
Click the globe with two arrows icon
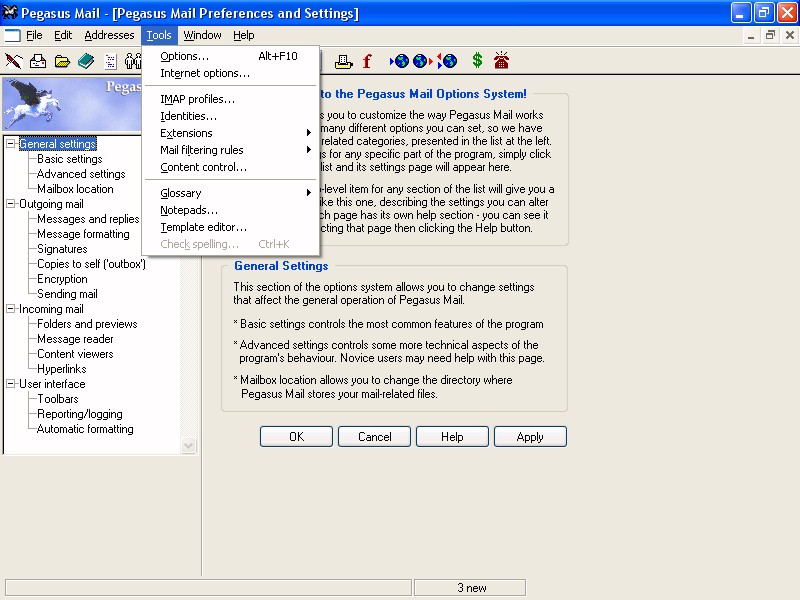tap(447, 61)
